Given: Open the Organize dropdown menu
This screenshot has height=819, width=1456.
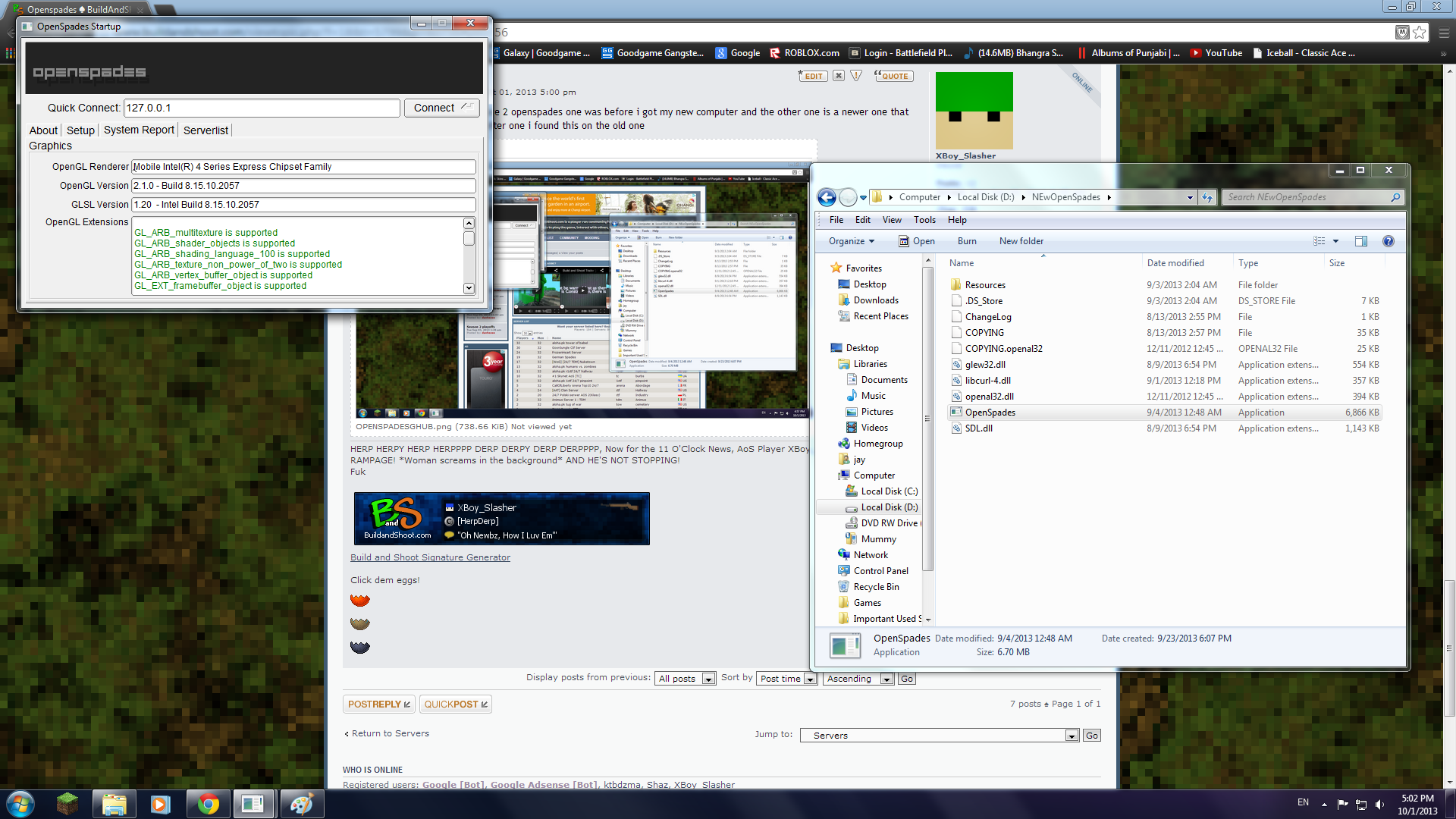Looking at the screenshot, I should point(851,241).
